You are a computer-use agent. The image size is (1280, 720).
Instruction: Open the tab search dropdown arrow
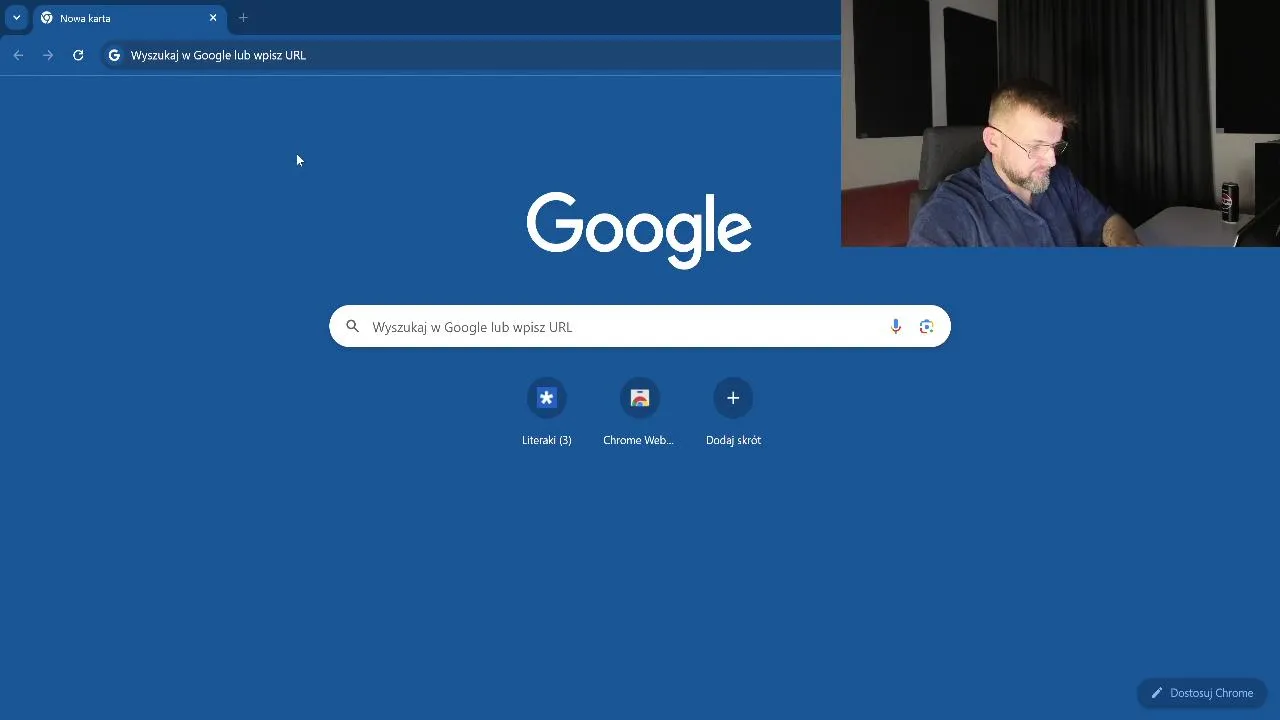(x=16, y=17)
